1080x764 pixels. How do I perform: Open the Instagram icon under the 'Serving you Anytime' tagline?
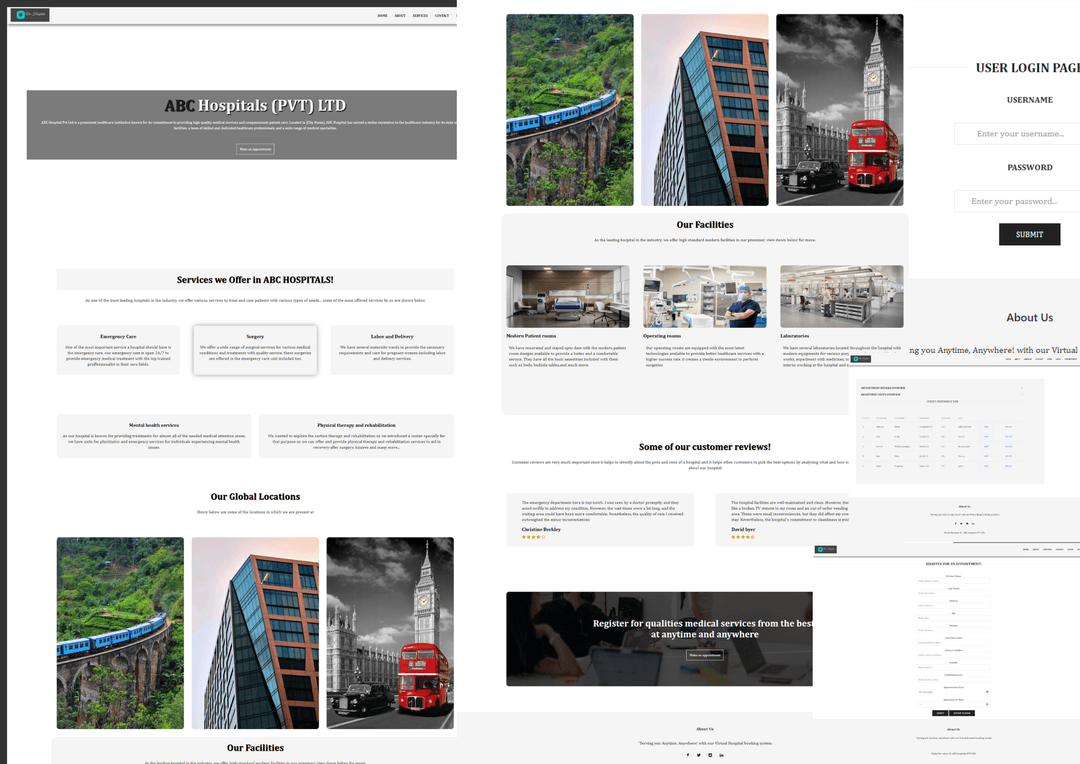710,755
